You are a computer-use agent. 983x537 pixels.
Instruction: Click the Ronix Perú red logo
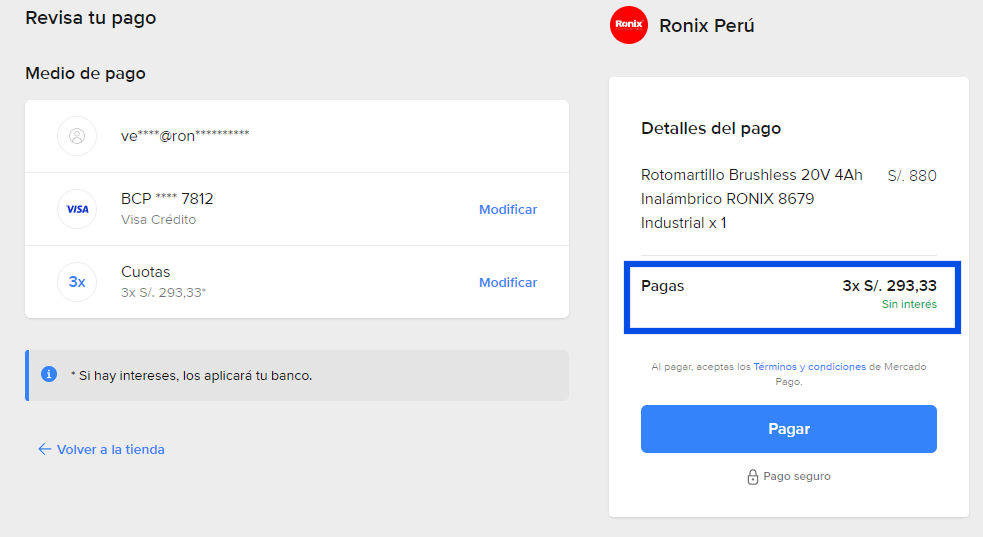pyautogui.click(x=629, y=25)
